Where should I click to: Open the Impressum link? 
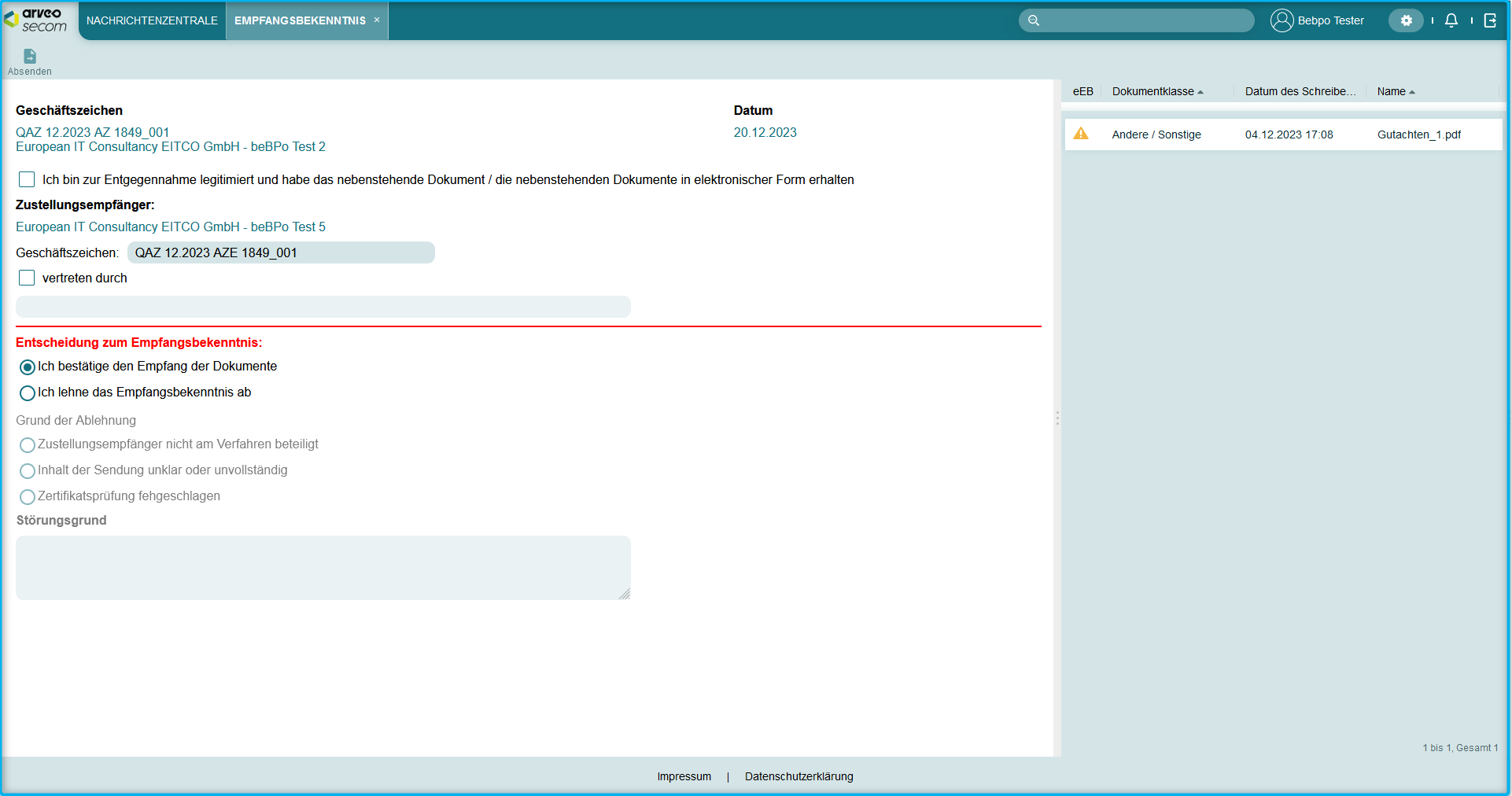684,776
